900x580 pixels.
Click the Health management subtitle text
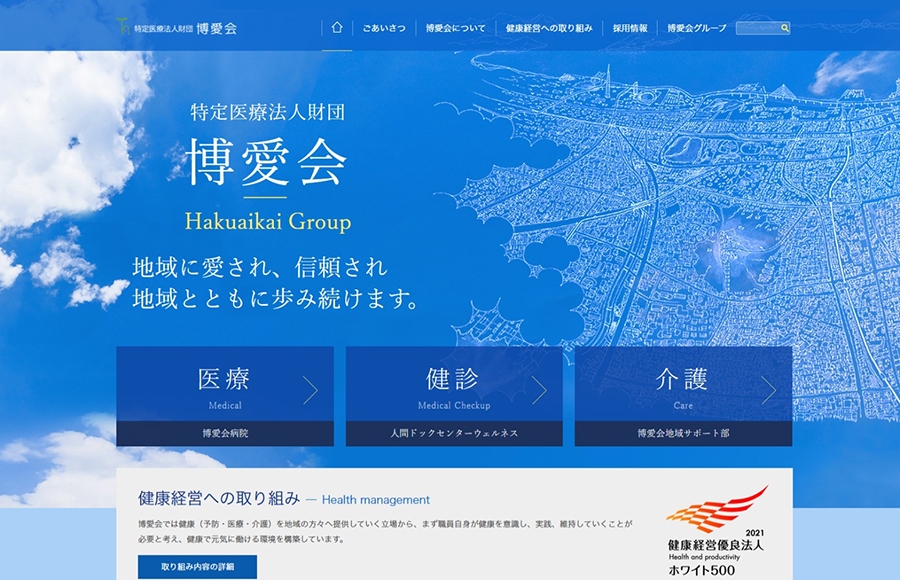pos(375,500)
